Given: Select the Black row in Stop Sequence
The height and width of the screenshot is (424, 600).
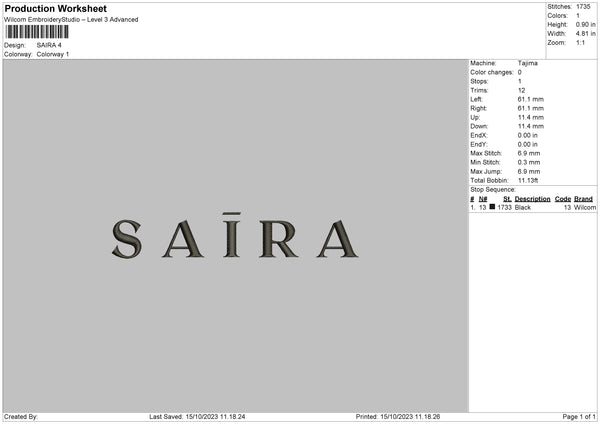Looking at the screenshot, I should 530,207.
